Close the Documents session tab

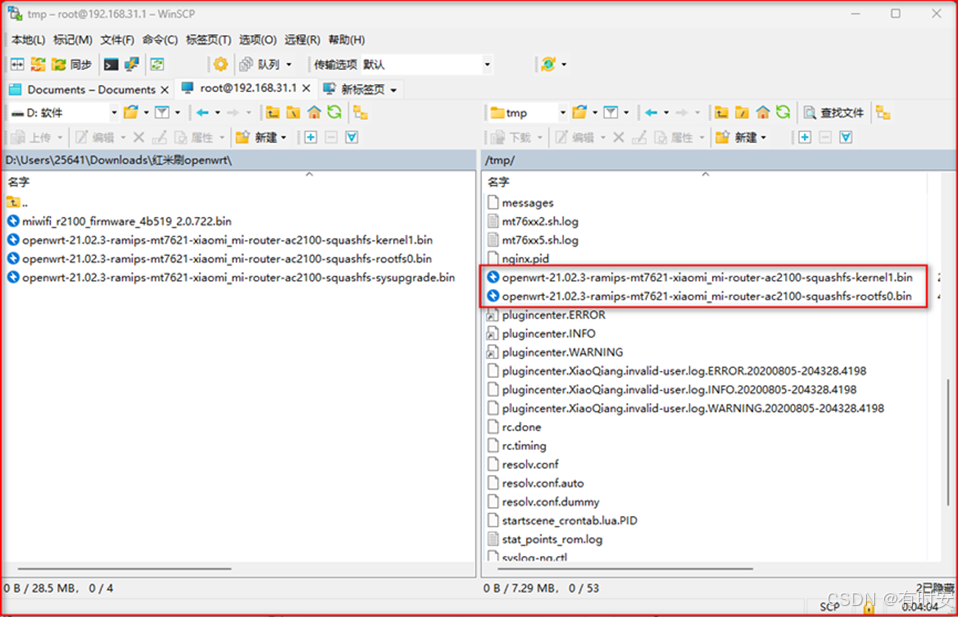[x=166, y=89]
